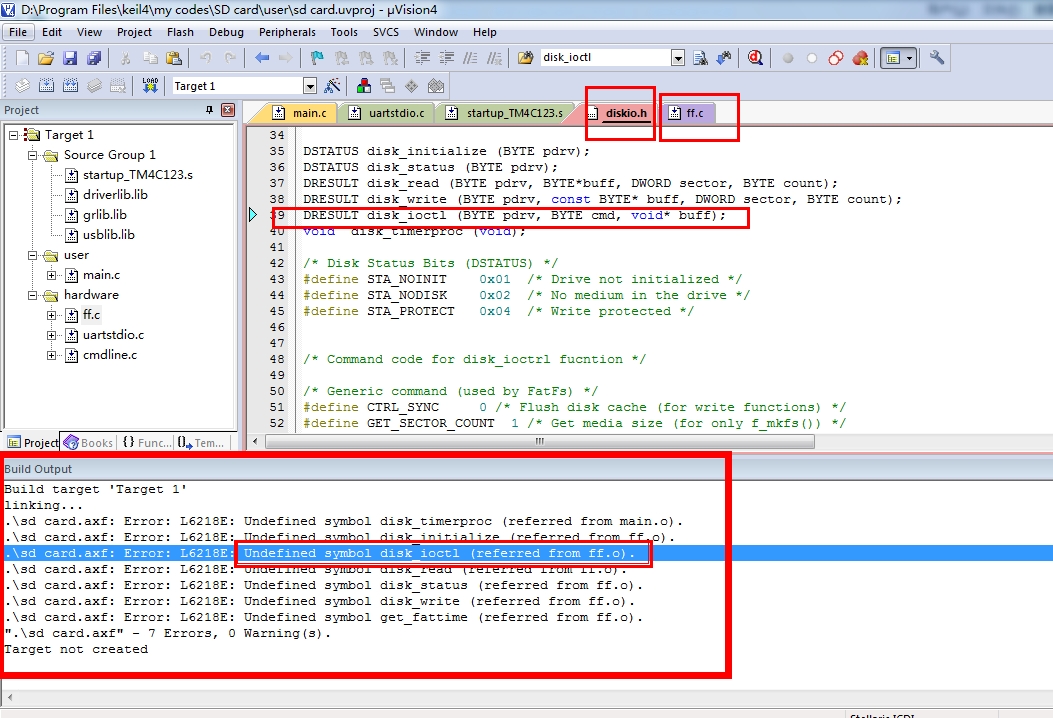
Task: Click the Select Software Packs icon
Action: (x=436, y=86)
